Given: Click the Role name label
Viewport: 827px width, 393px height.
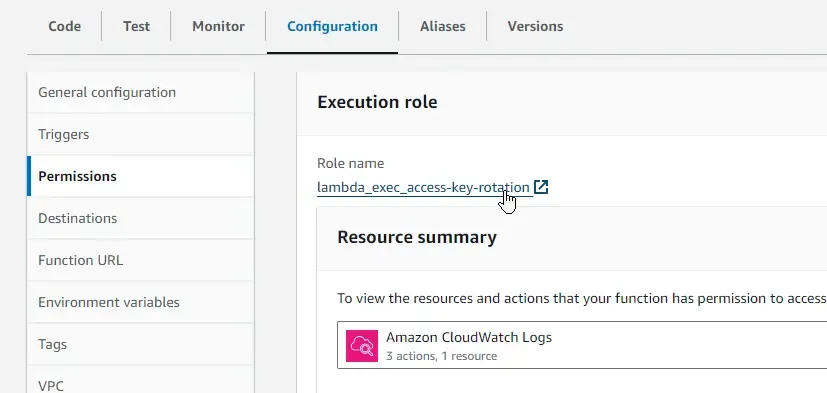Looking at the screenshot, I should pos(350,164).
